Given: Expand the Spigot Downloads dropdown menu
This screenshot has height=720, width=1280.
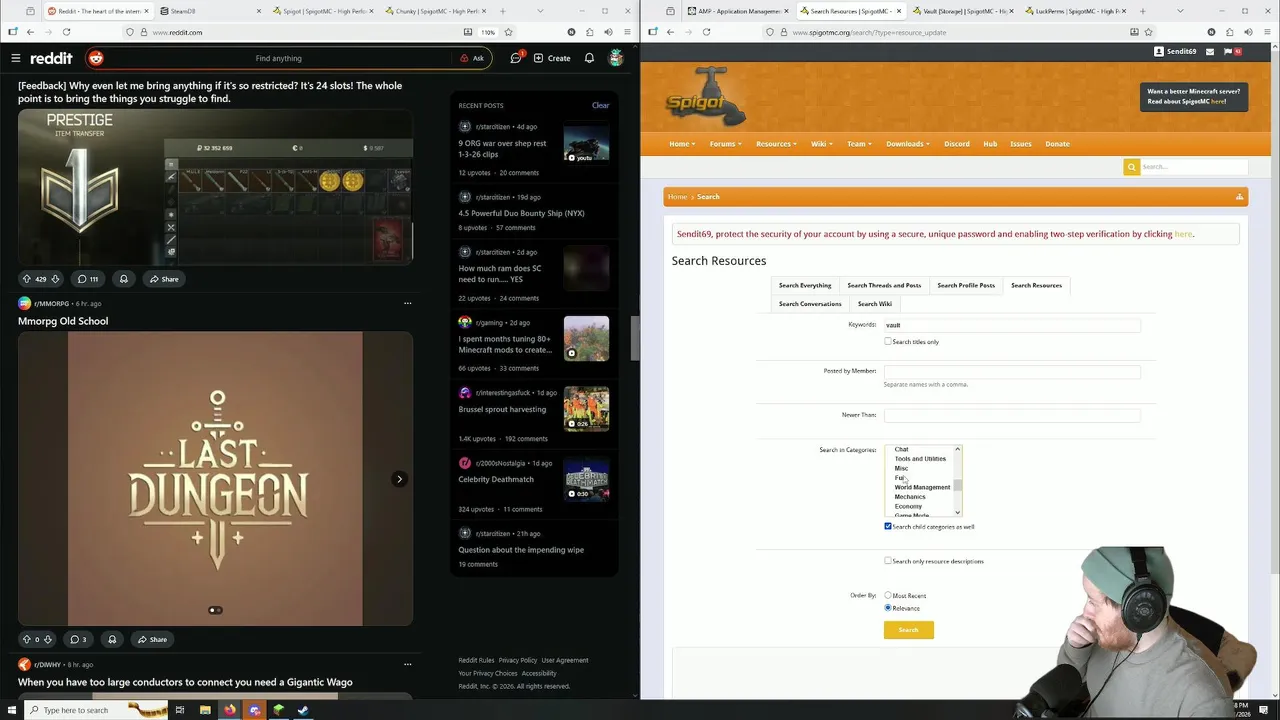Looking at the screenshot, I should pyautogui.click(x=908, y=144).
